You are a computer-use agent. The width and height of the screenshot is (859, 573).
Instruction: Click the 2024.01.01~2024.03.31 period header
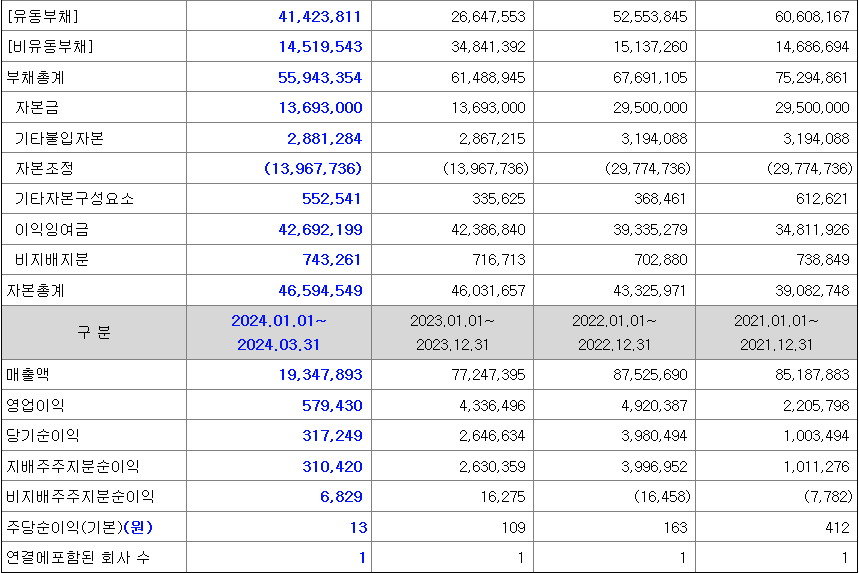(x=279, y=333)
